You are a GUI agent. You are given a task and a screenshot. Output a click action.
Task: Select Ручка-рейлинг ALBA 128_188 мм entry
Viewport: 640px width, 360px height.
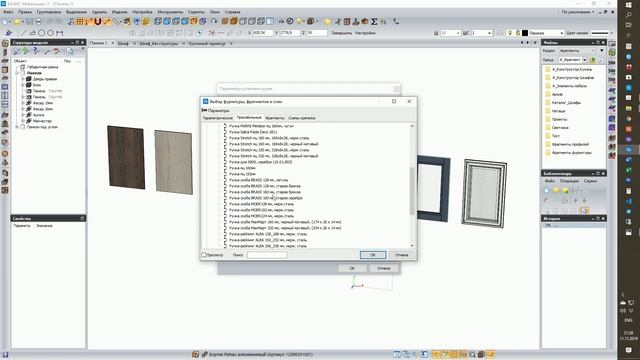[268, 234]
